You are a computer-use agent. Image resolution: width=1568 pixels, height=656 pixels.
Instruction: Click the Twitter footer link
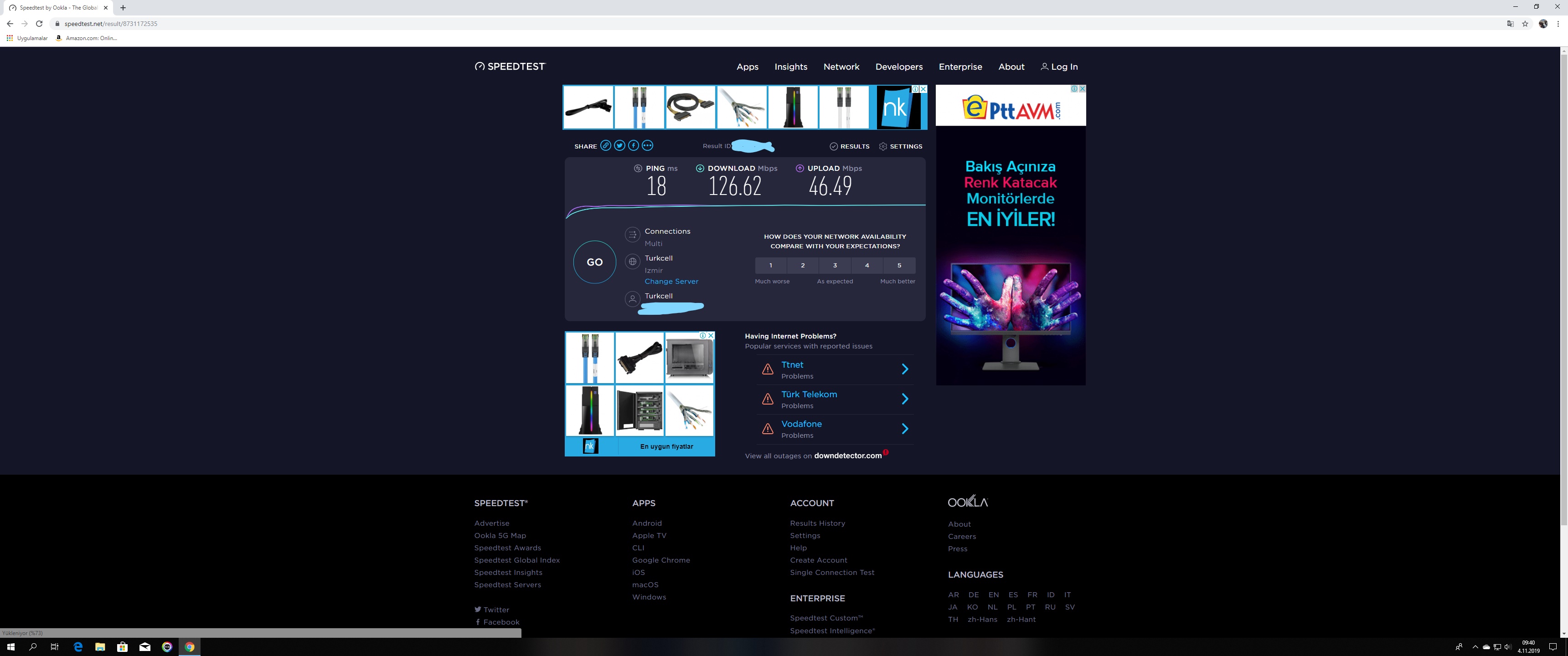click(492, 610)
